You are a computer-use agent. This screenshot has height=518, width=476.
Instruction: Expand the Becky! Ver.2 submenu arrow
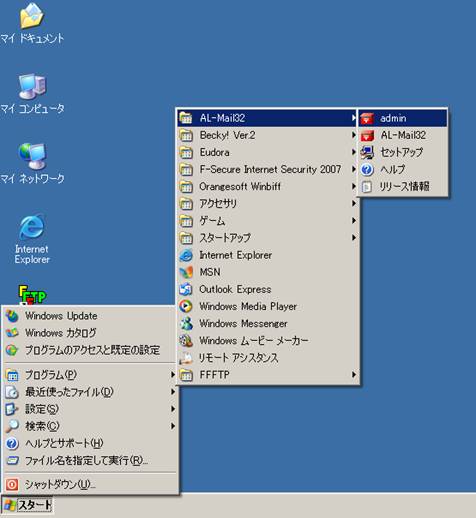[x=354, y=135]
